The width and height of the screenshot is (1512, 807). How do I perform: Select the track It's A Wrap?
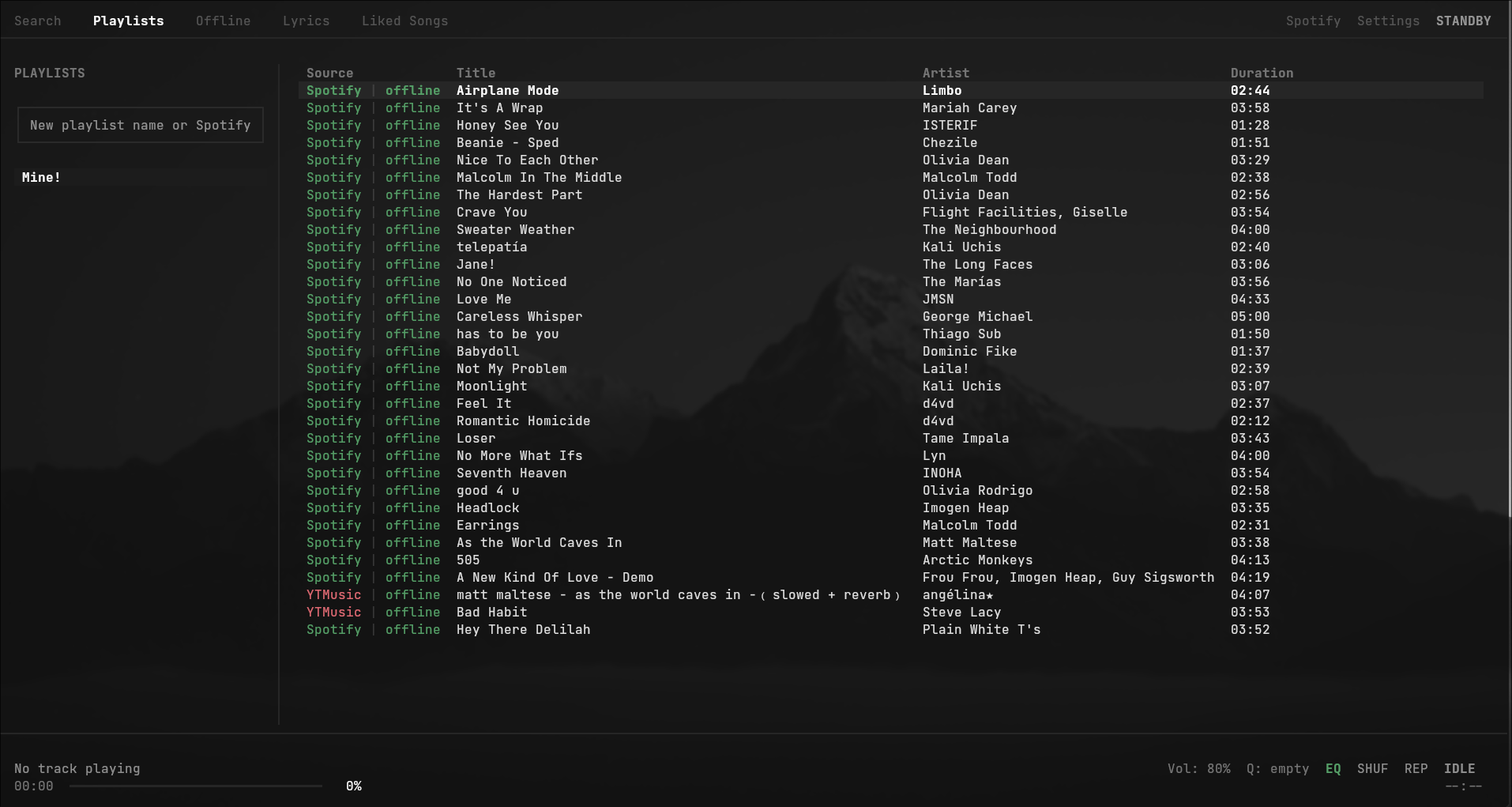click(891, 107)
